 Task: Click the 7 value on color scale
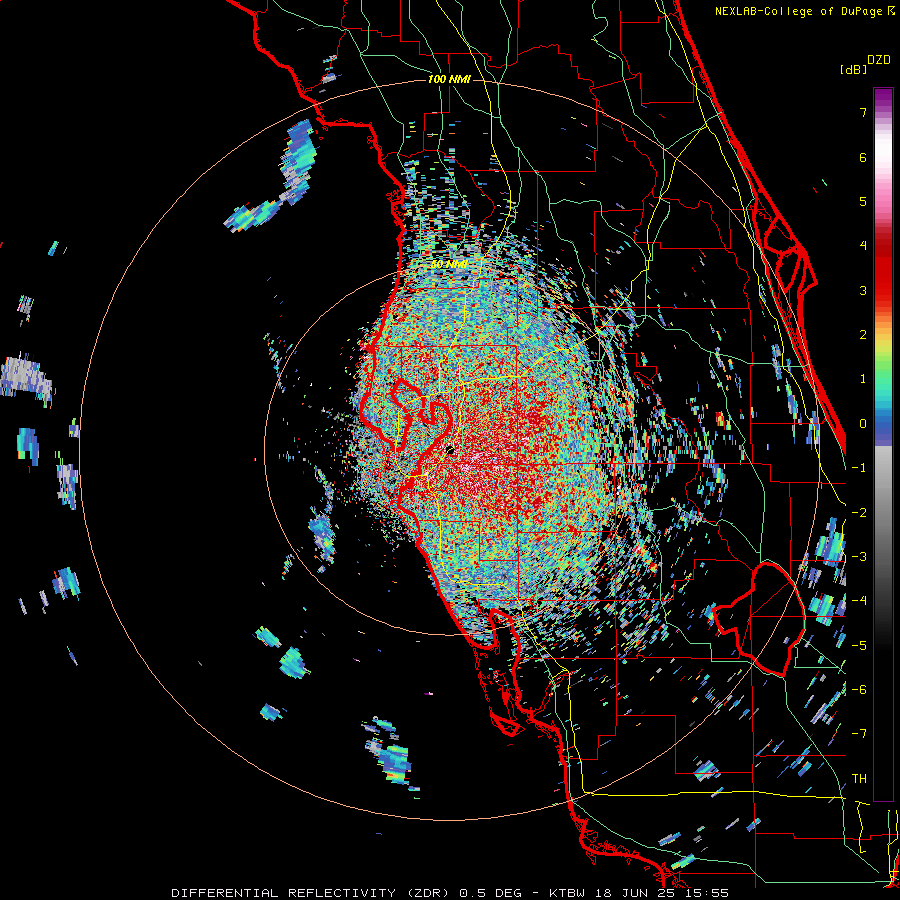(863, 112)
